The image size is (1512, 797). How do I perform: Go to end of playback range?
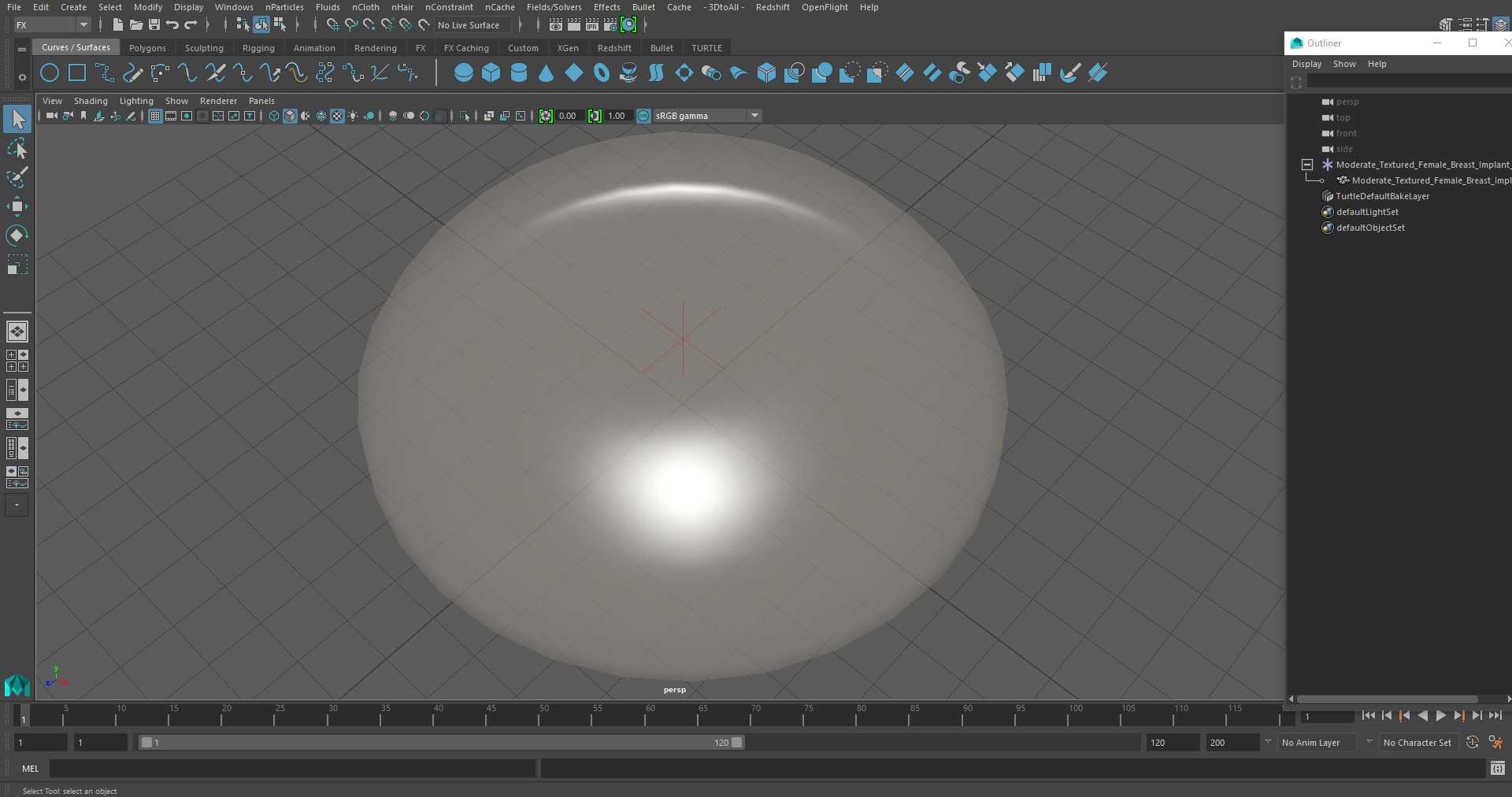coord(1495,716)
